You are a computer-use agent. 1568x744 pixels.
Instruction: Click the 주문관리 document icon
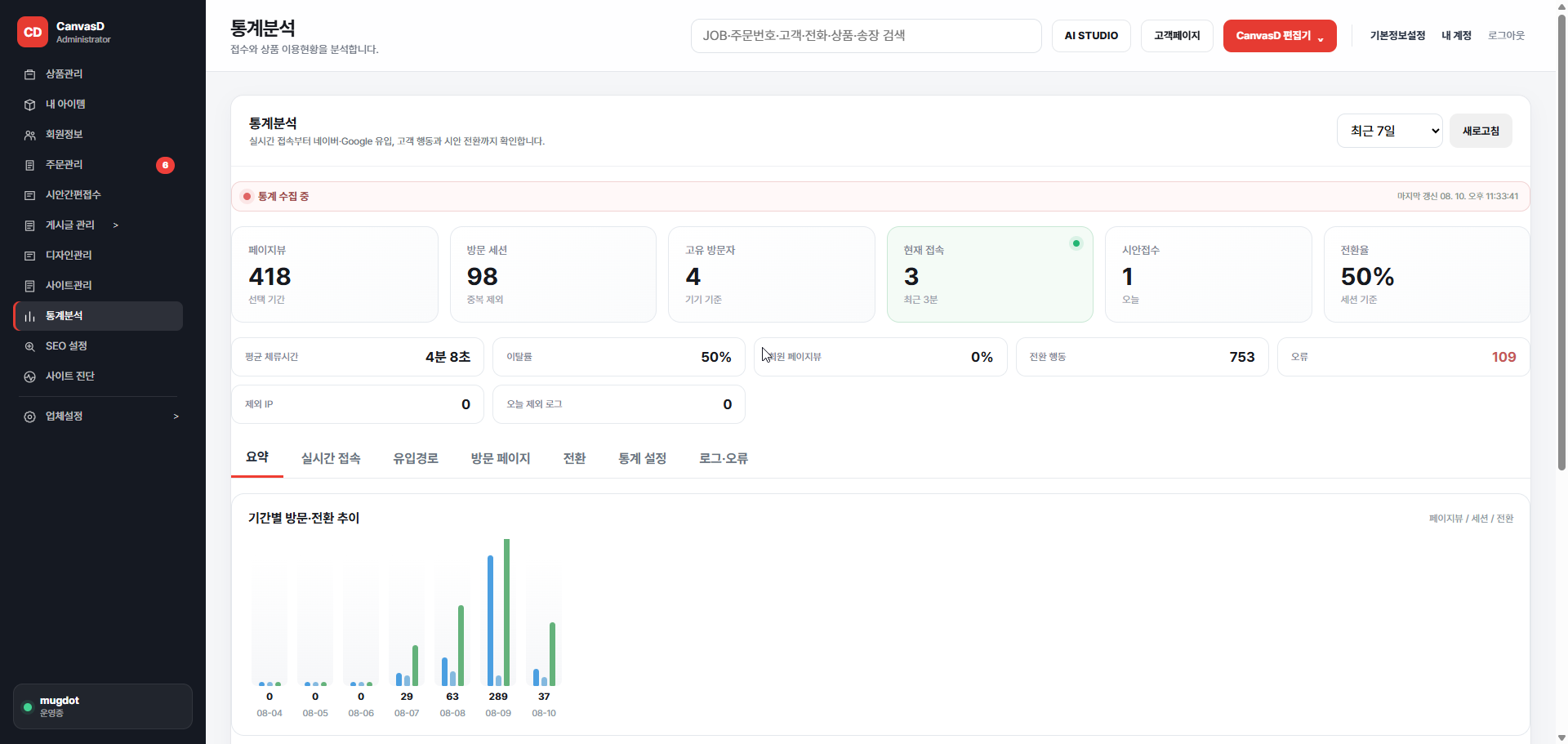(x=29, y=165)
